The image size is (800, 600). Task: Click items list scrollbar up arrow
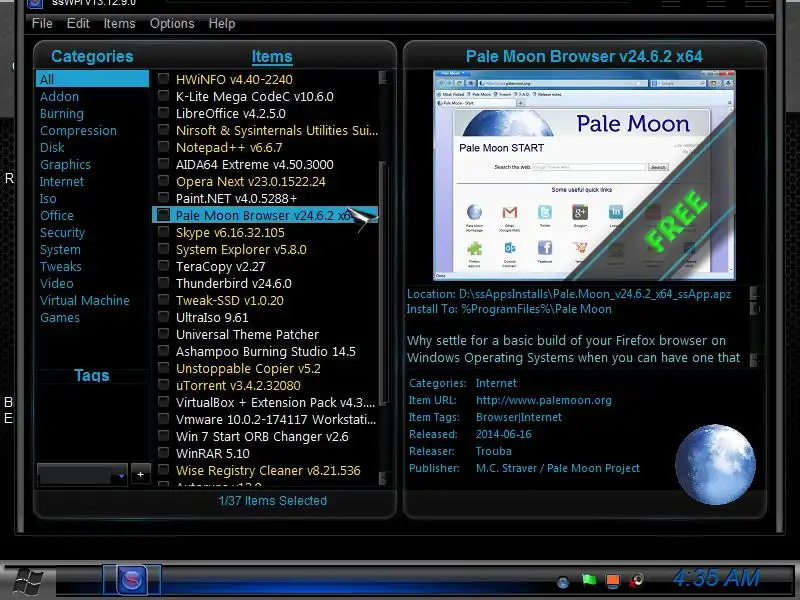click(x=384, y=77)
